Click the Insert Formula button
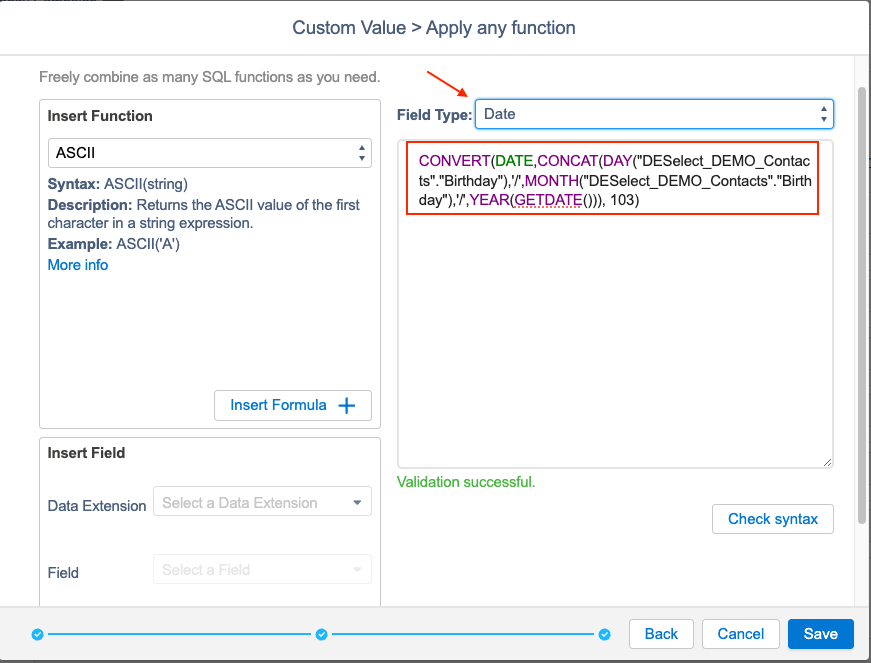 coord(293,405)
